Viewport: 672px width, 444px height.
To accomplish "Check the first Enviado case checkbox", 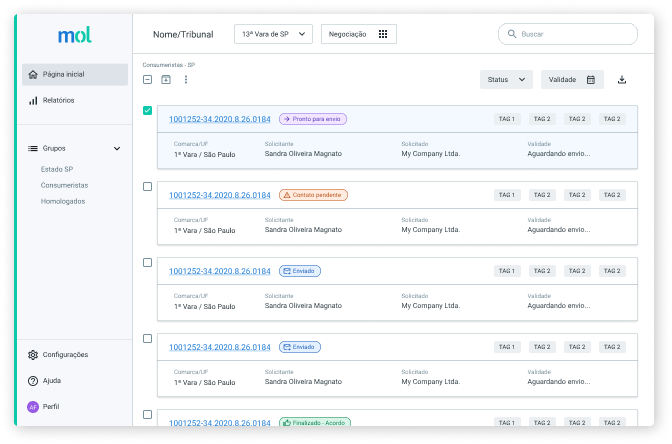I will 147,263.
